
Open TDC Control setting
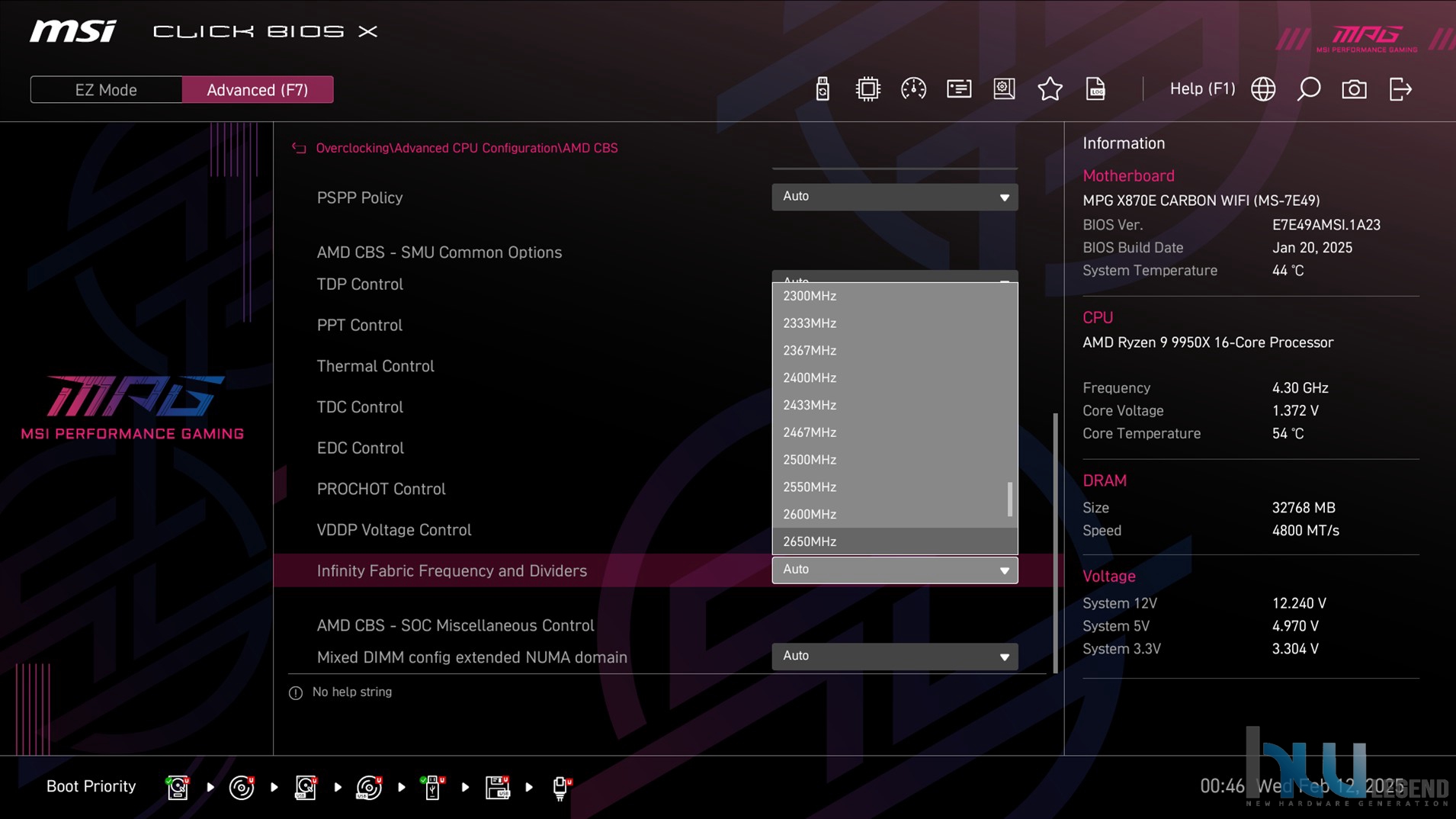click(360, 408)
